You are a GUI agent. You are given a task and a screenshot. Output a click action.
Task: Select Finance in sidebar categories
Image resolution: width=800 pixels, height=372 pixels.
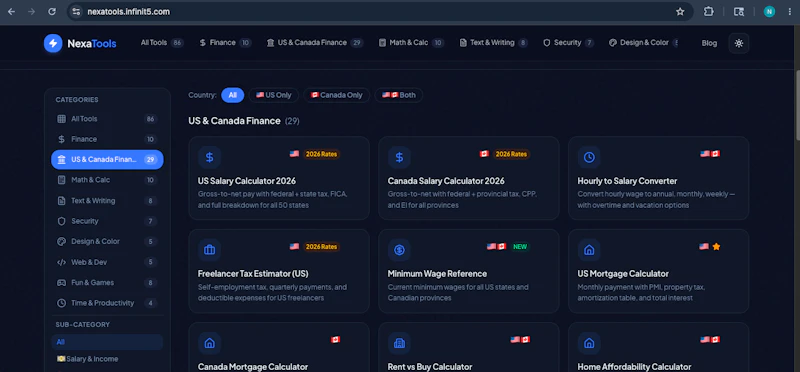(107, 139)
